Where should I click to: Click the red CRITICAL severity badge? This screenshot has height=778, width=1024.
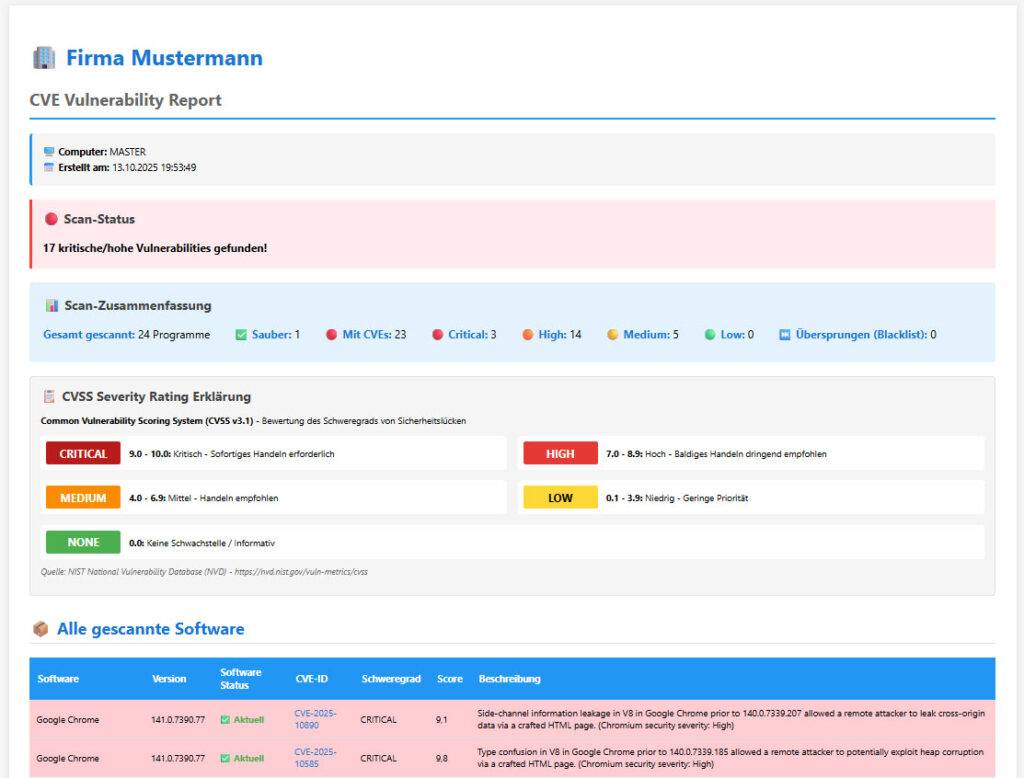(x=82, y=453)
